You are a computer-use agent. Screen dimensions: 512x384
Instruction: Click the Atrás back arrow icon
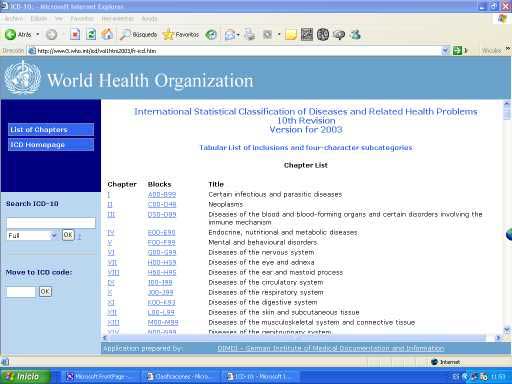point(10,34)
